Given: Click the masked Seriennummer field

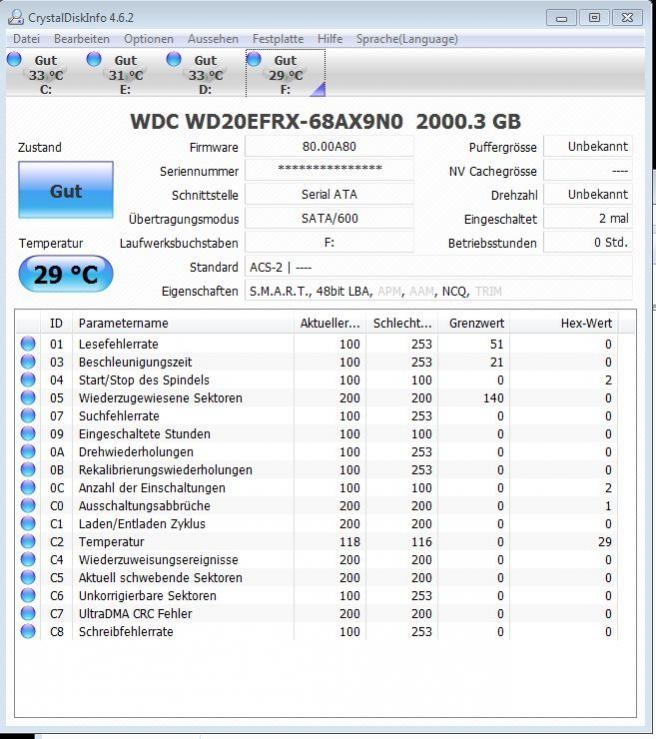Looking at the screenshot, I should pyautogui.click(x=329, y=170).
